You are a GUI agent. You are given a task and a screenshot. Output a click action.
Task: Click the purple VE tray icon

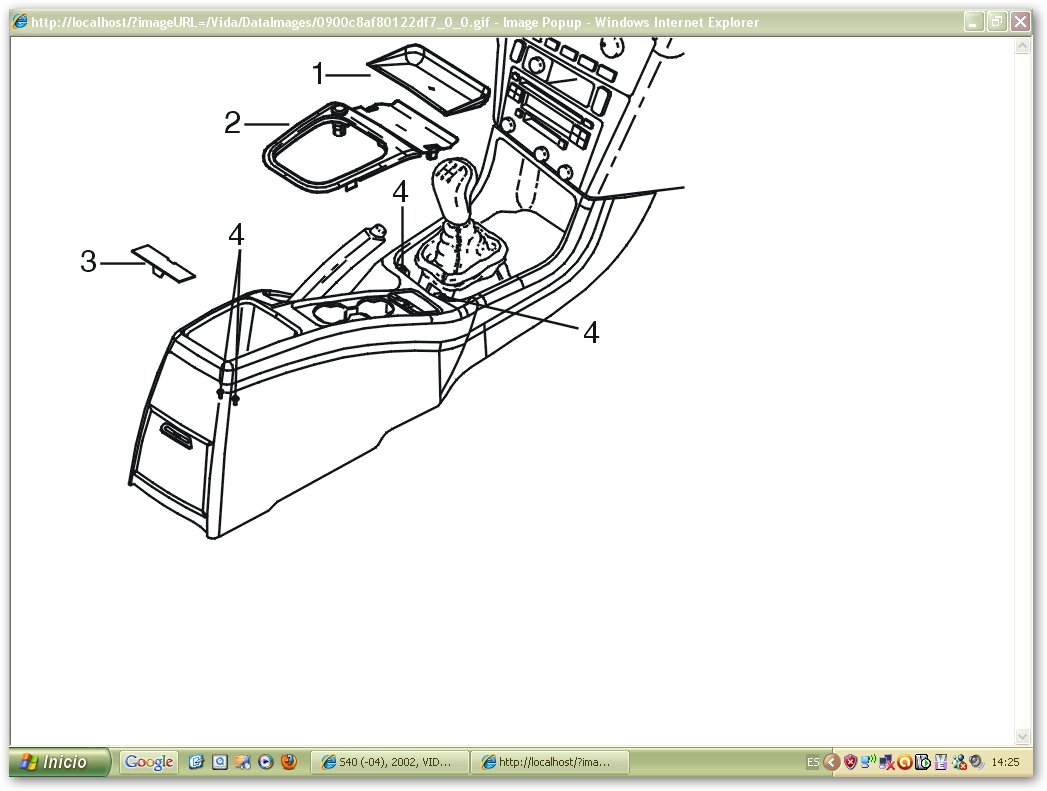[x=941, y=762]
